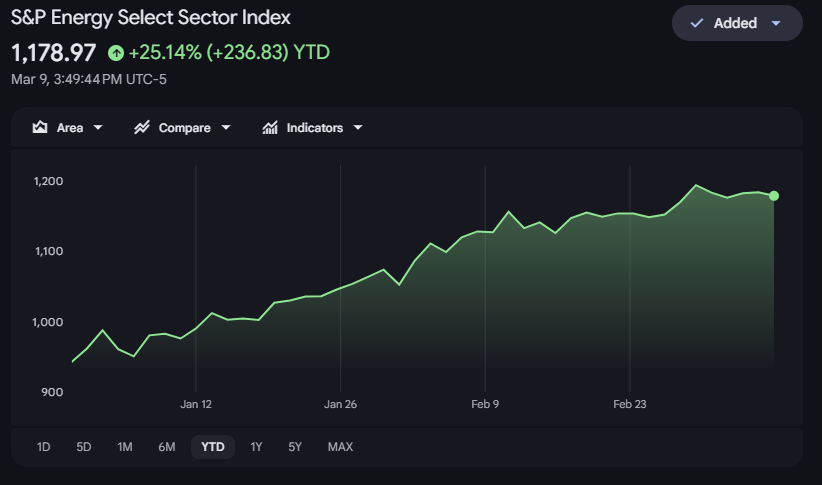Show the MAX time range
The width and height of the screenshot is (822, 485).
coord(340,447)
